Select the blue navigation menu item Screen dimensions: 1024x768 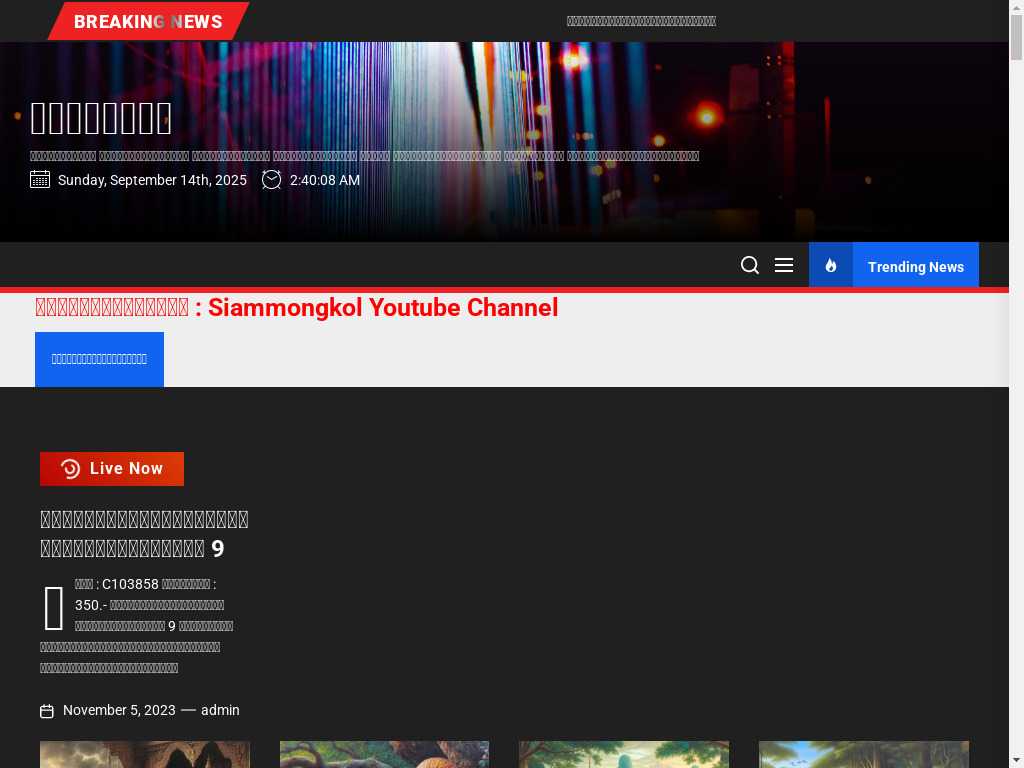click(99, 359)
